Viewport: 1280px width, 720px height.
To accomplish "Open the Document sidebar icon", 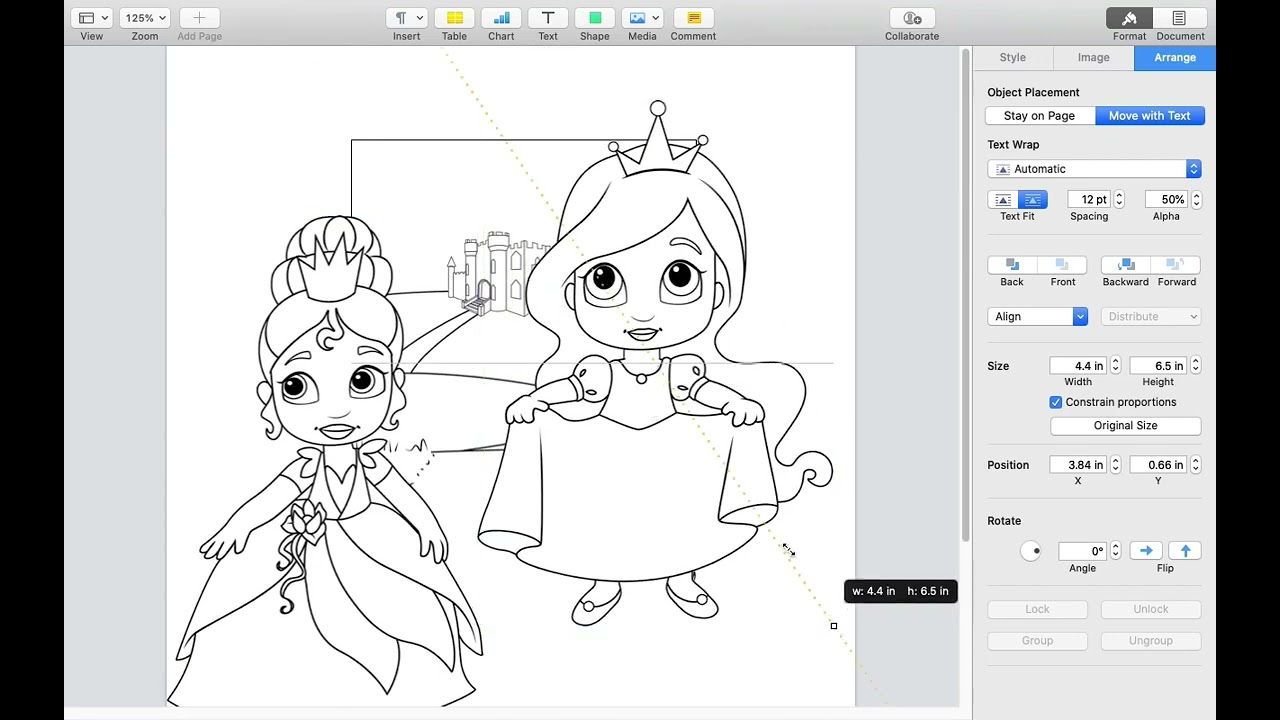I will [1180, 18].
